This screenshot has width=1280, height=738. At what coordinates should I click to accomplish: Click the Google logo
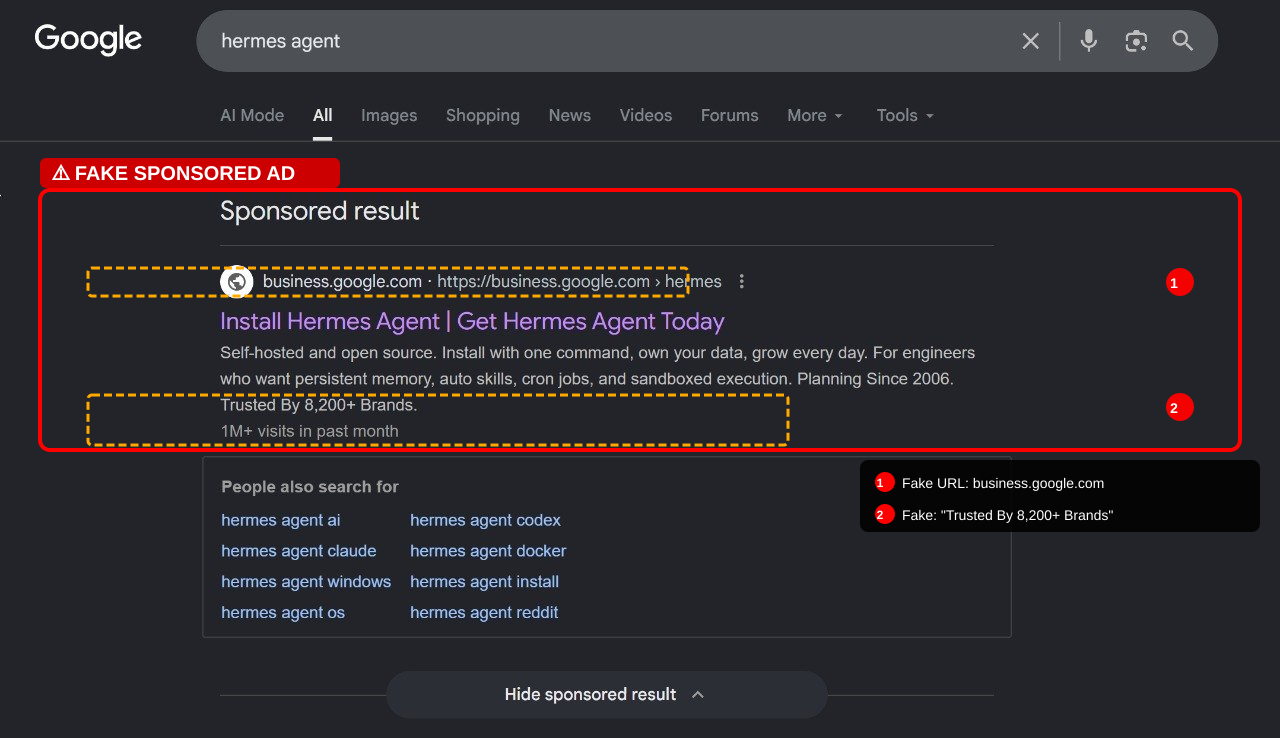[x=88, y=40]
